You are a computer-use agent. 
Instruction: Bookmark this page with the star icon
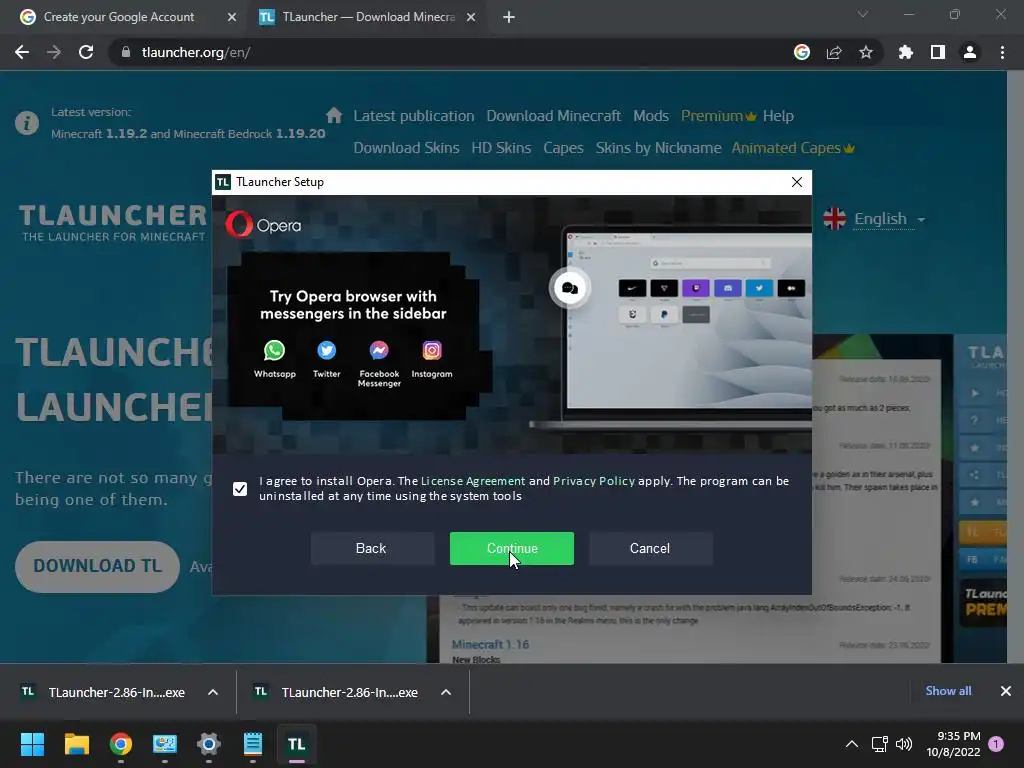click(x=866, y=52)
